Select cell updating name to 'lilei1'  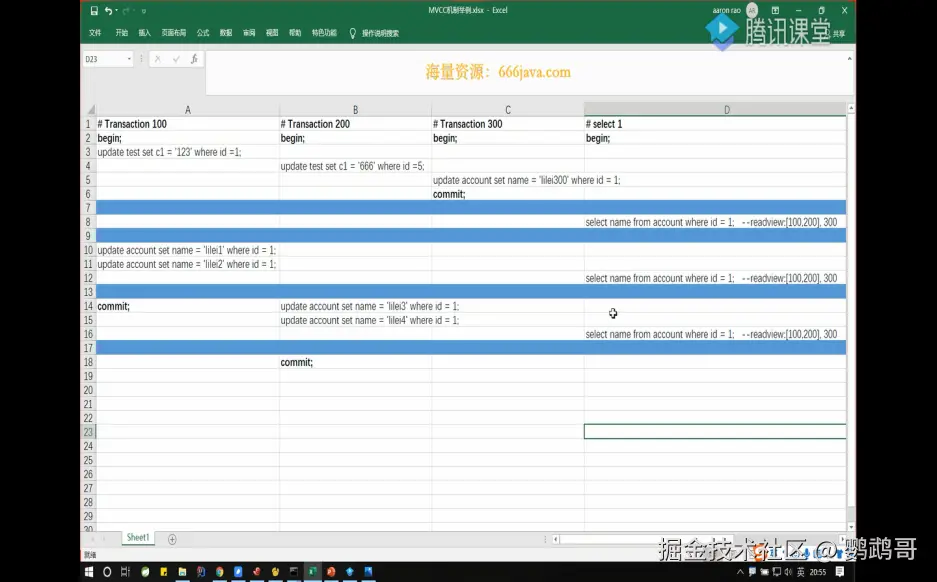[x=188, y=250]
